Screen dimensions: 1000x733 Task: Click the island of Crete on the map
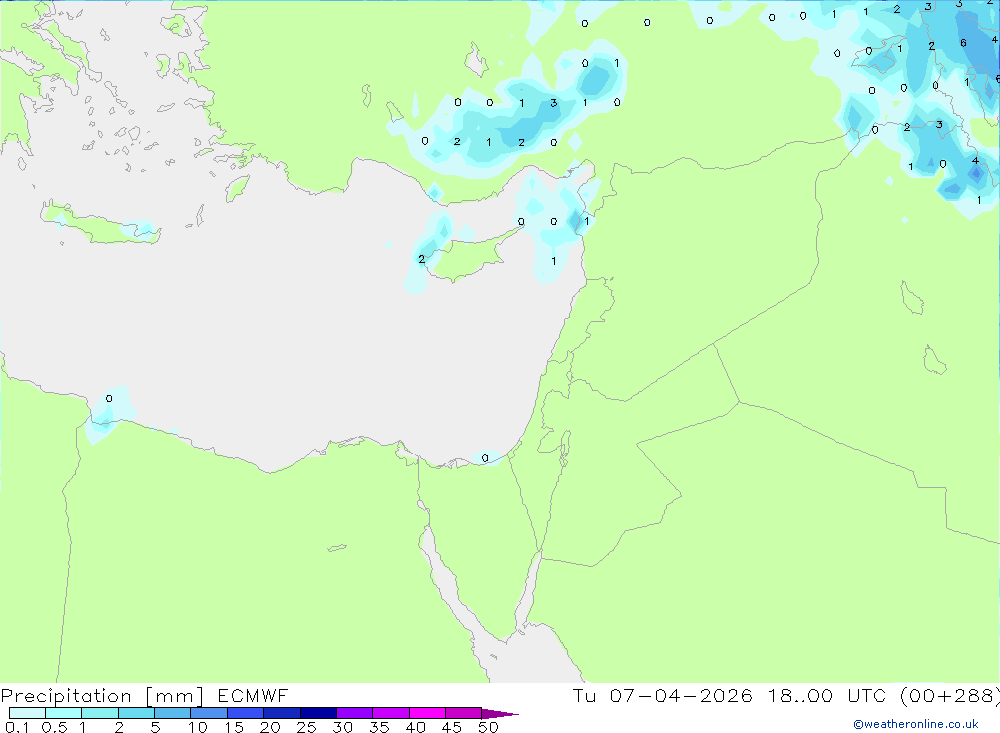click(101, 225)
